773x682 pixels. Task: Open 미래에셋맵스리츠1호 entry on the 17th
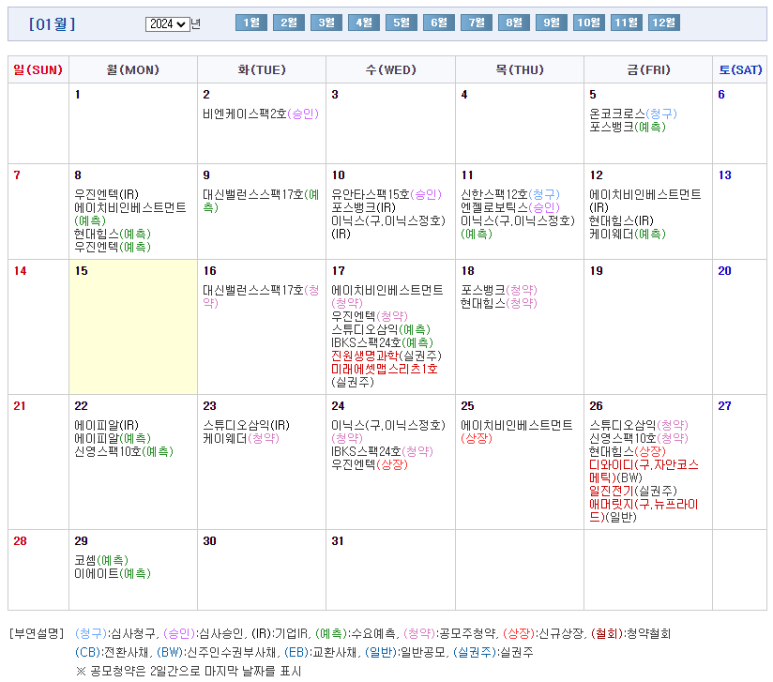click(385, 375)
